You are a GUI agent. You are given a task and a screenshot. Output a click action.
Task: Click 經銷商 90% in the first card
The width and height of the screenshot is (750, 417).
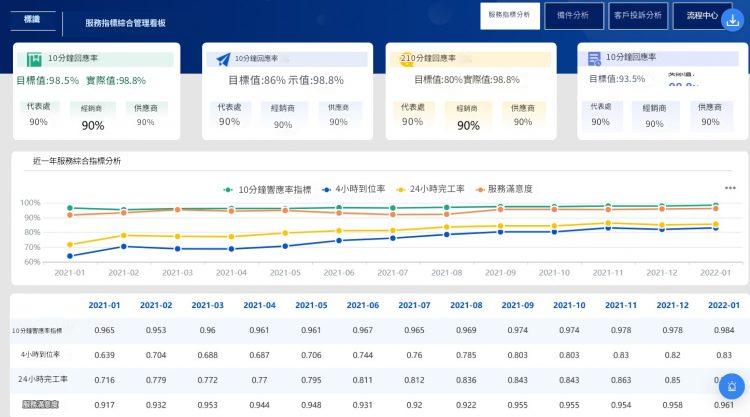[92, 118]
